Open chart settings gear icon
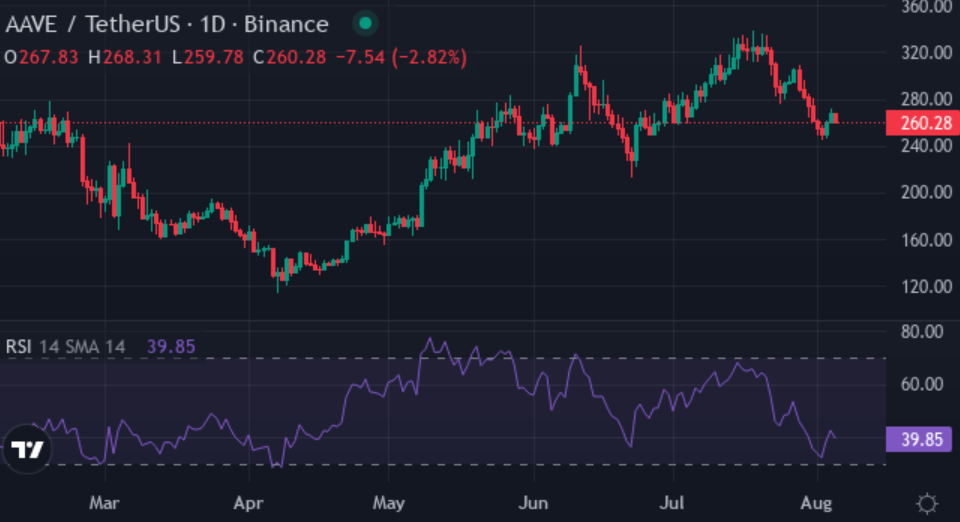This screenshot has width=960, height=522. click(927, 504)
